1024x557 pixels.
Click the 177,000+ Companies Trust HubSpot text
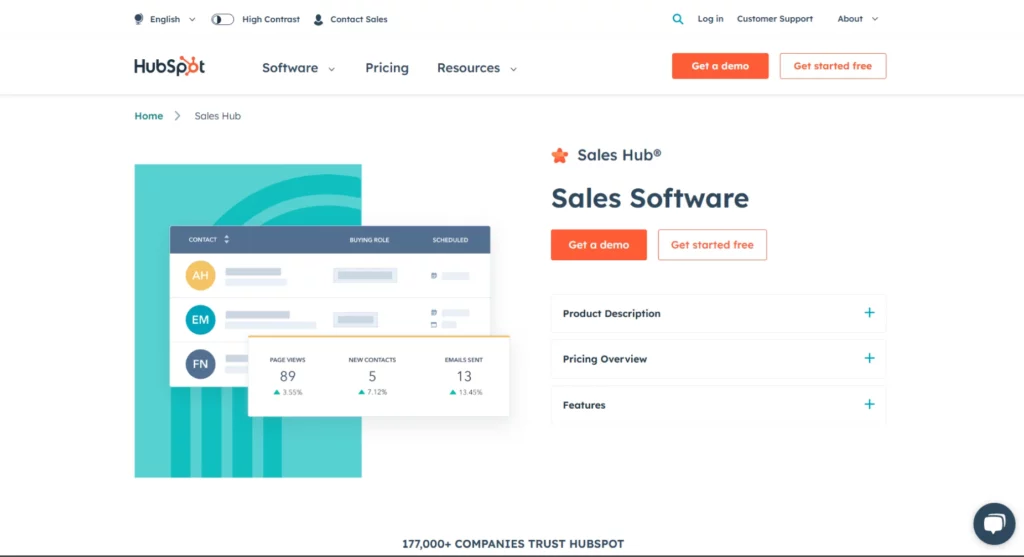[x=513, y=543]
